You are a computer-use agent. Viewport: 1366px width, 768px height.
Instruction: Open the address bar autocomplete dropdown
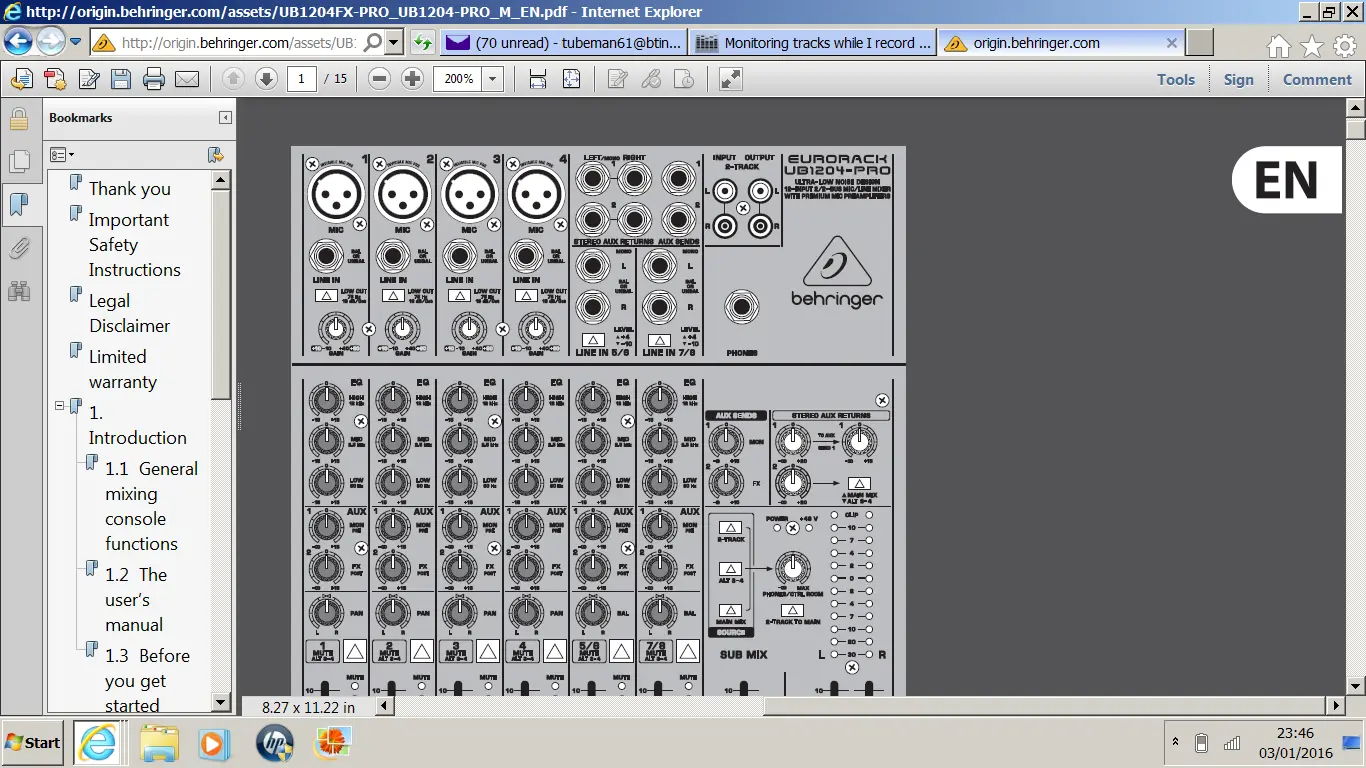[394, 43]
